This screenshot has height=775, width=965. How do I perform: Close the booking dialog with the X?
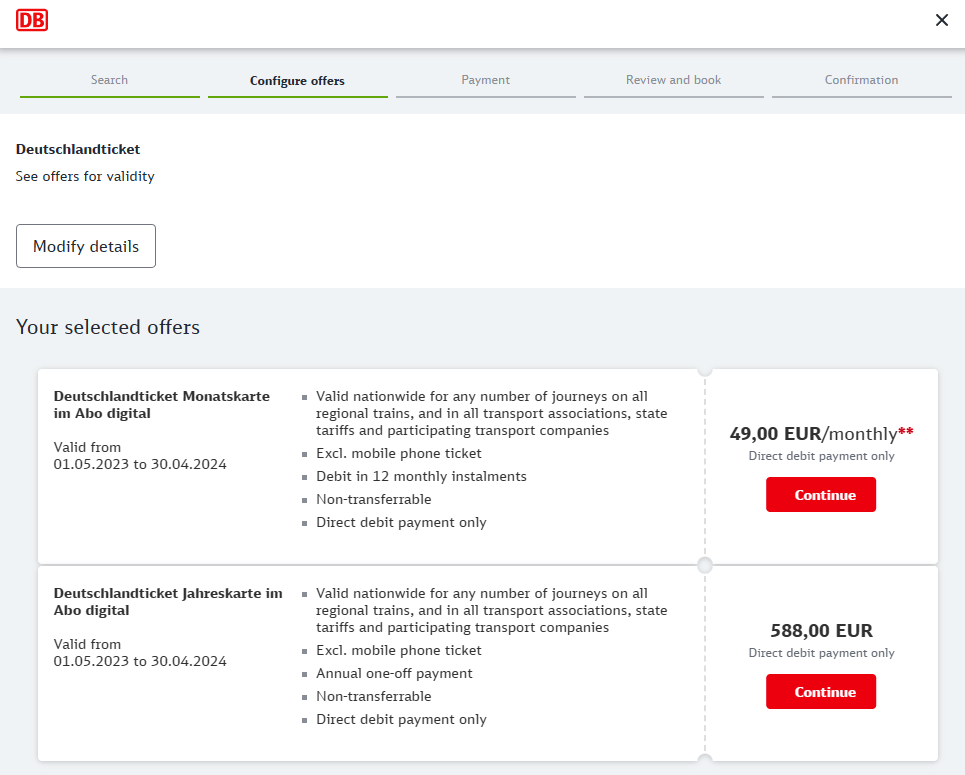pos(941,20)
